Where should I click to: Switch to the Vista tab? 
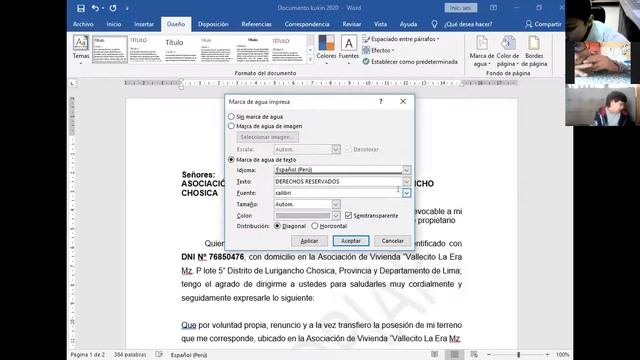pos(380,24)
